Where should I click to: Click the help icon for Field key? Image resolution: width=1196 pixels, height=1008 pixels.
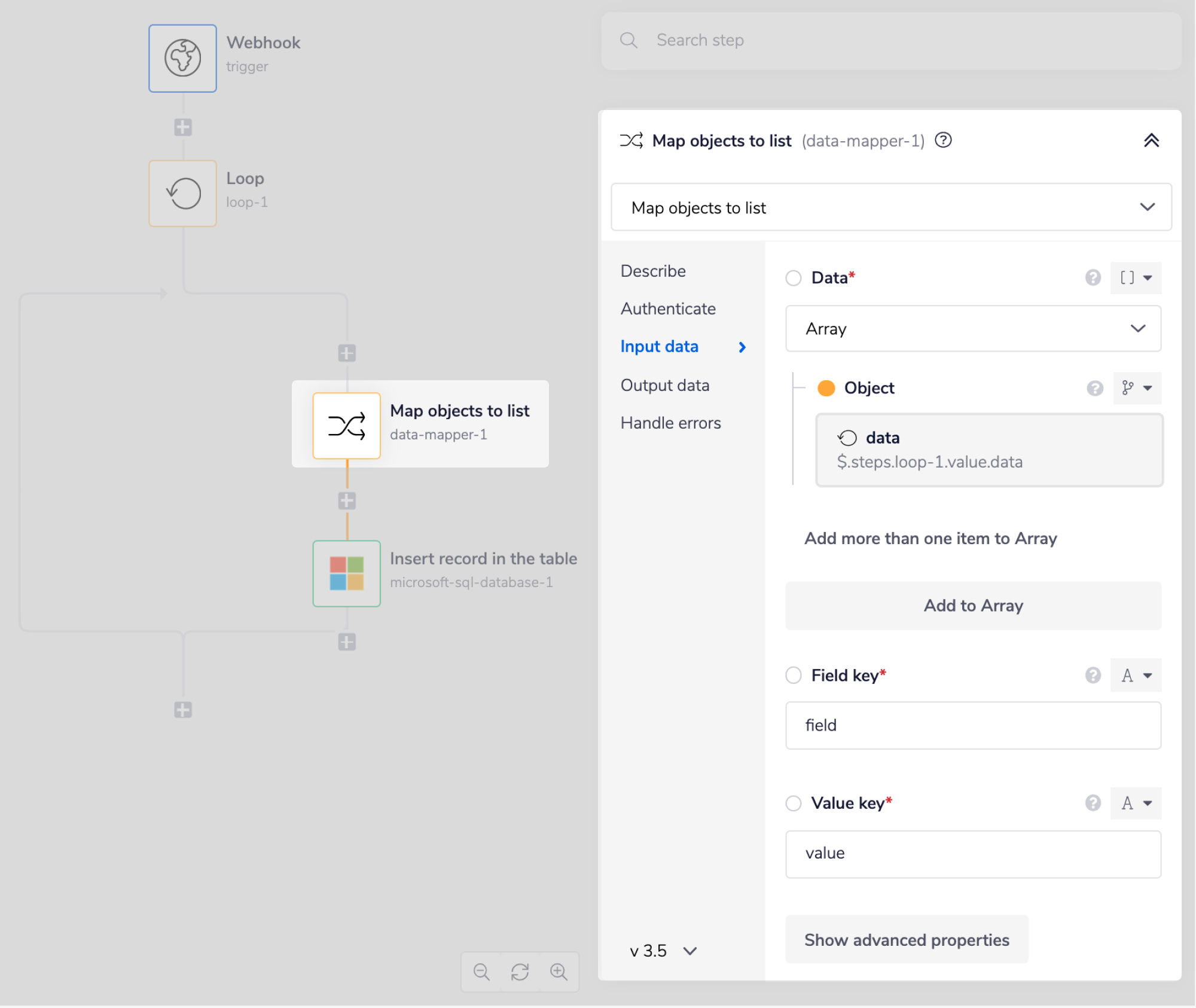click(x=1093, y=676)
